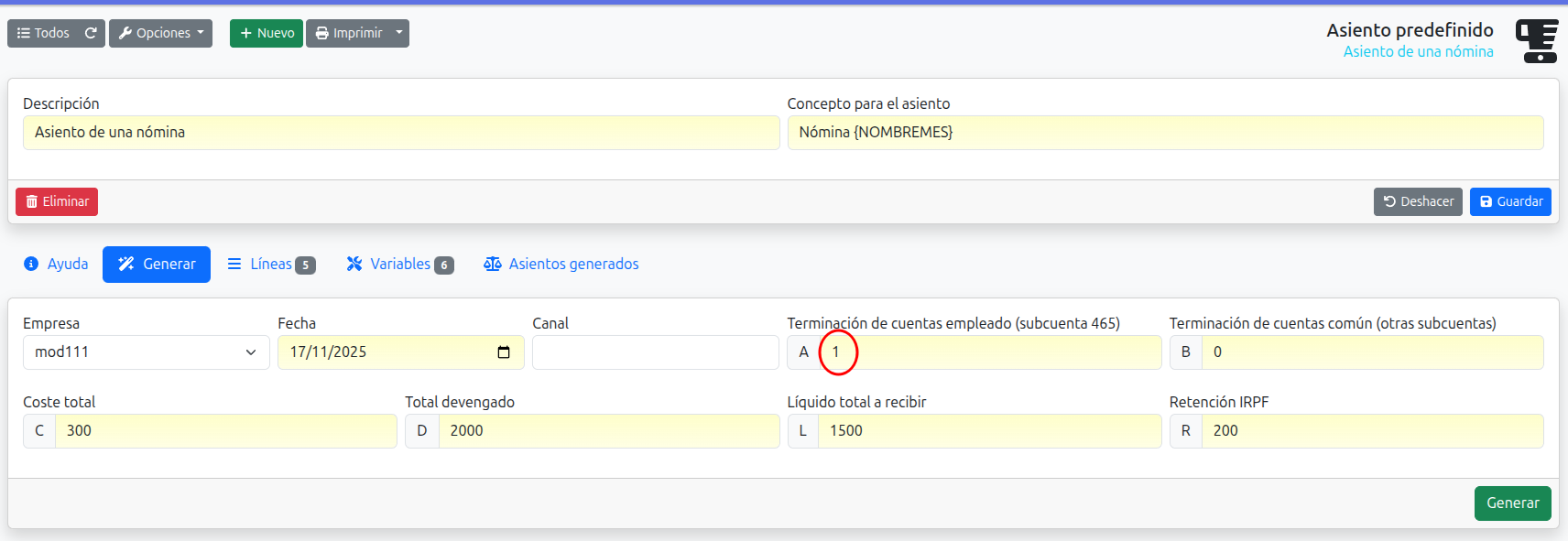Click the wrench icon in Opciones
The image size is (1568, 541).
125,33
